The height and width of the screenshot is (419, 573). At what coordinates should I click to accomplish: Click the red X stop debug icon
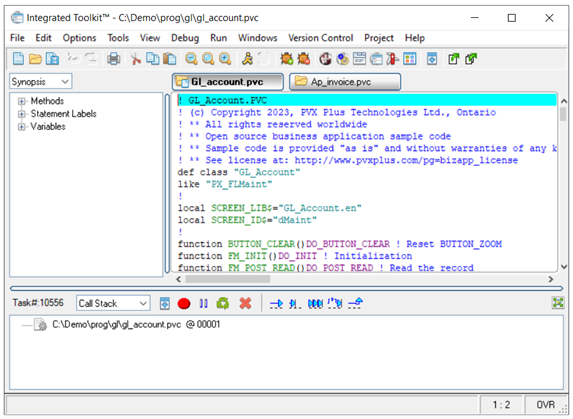pyautogui.click(x=245, y=303)
